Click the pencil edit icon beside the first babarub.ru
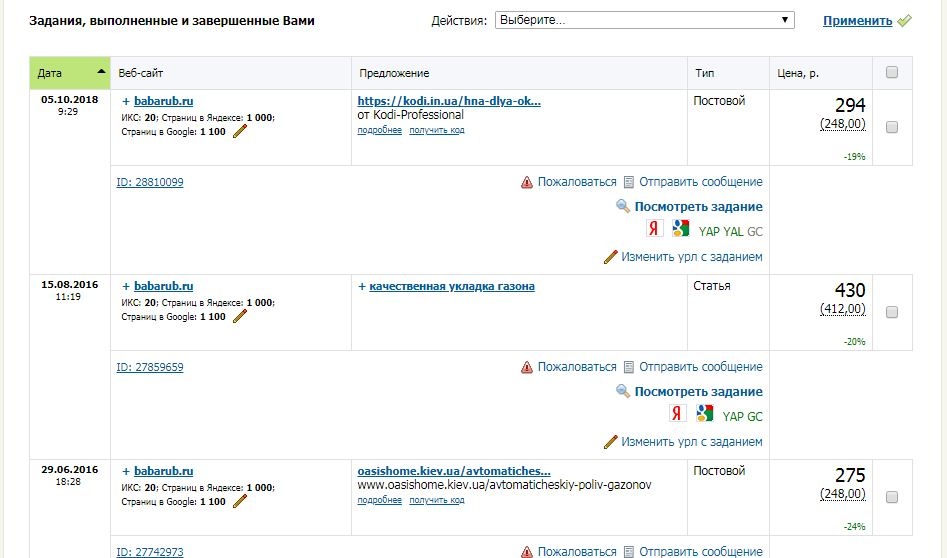This screenshot has height=558, width=947. (239, 131)
